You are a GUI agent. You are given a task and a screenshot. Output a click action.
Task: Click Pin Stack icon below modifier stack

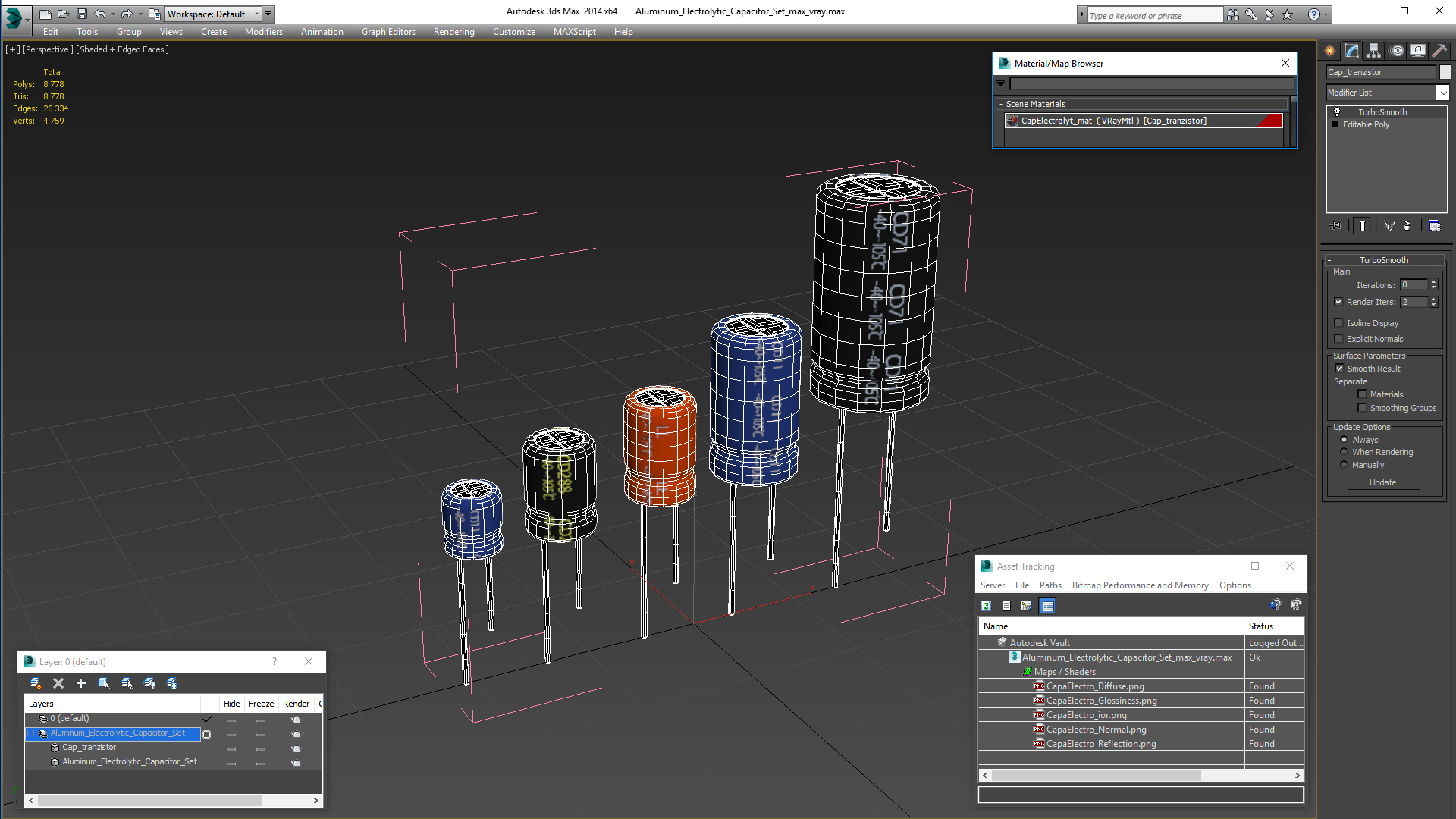click(x=1336, y=226)
